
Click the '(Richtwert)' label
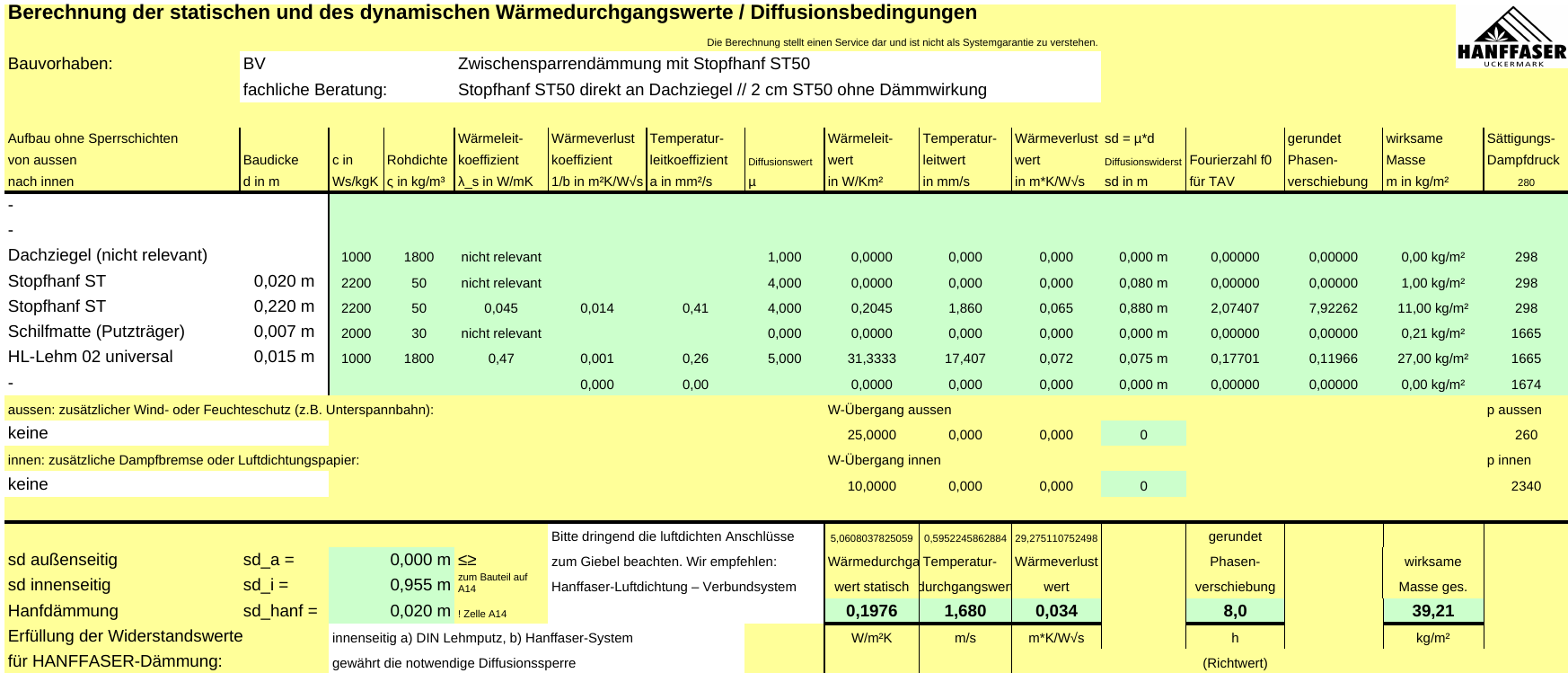[1235, 663]
